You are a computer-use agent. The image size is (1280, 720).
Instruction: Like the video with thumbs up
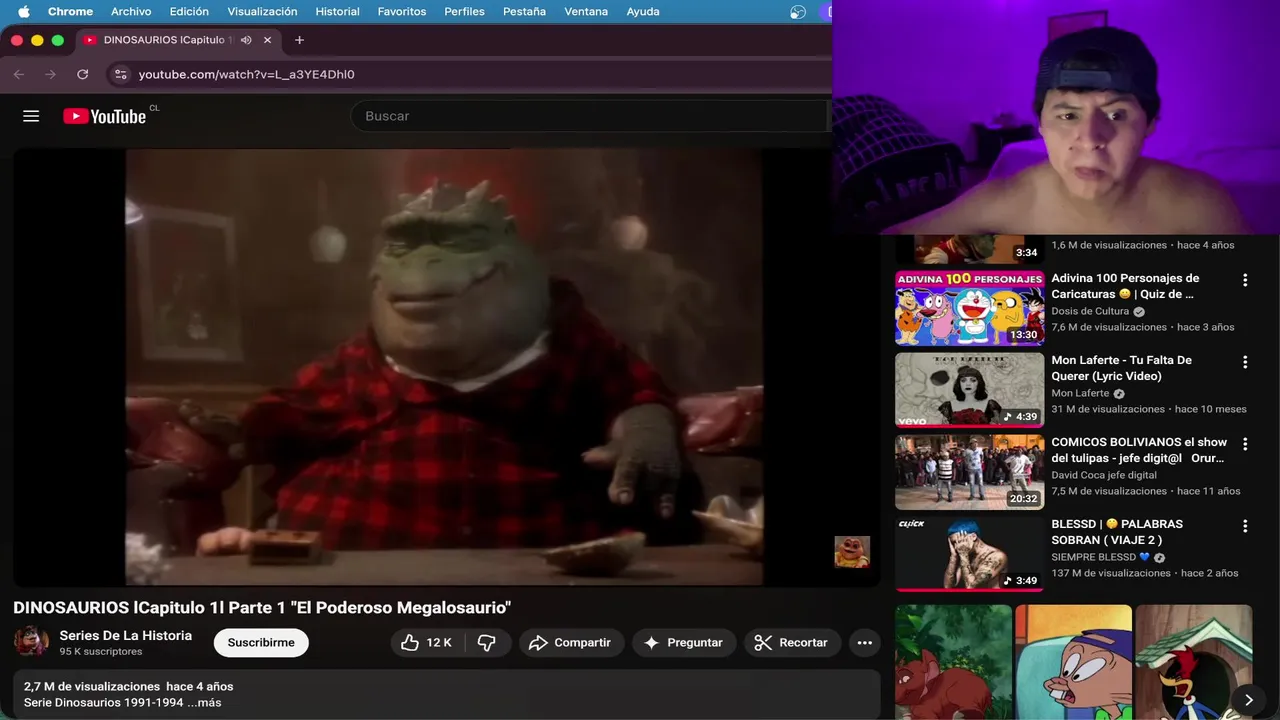(425, 642)
